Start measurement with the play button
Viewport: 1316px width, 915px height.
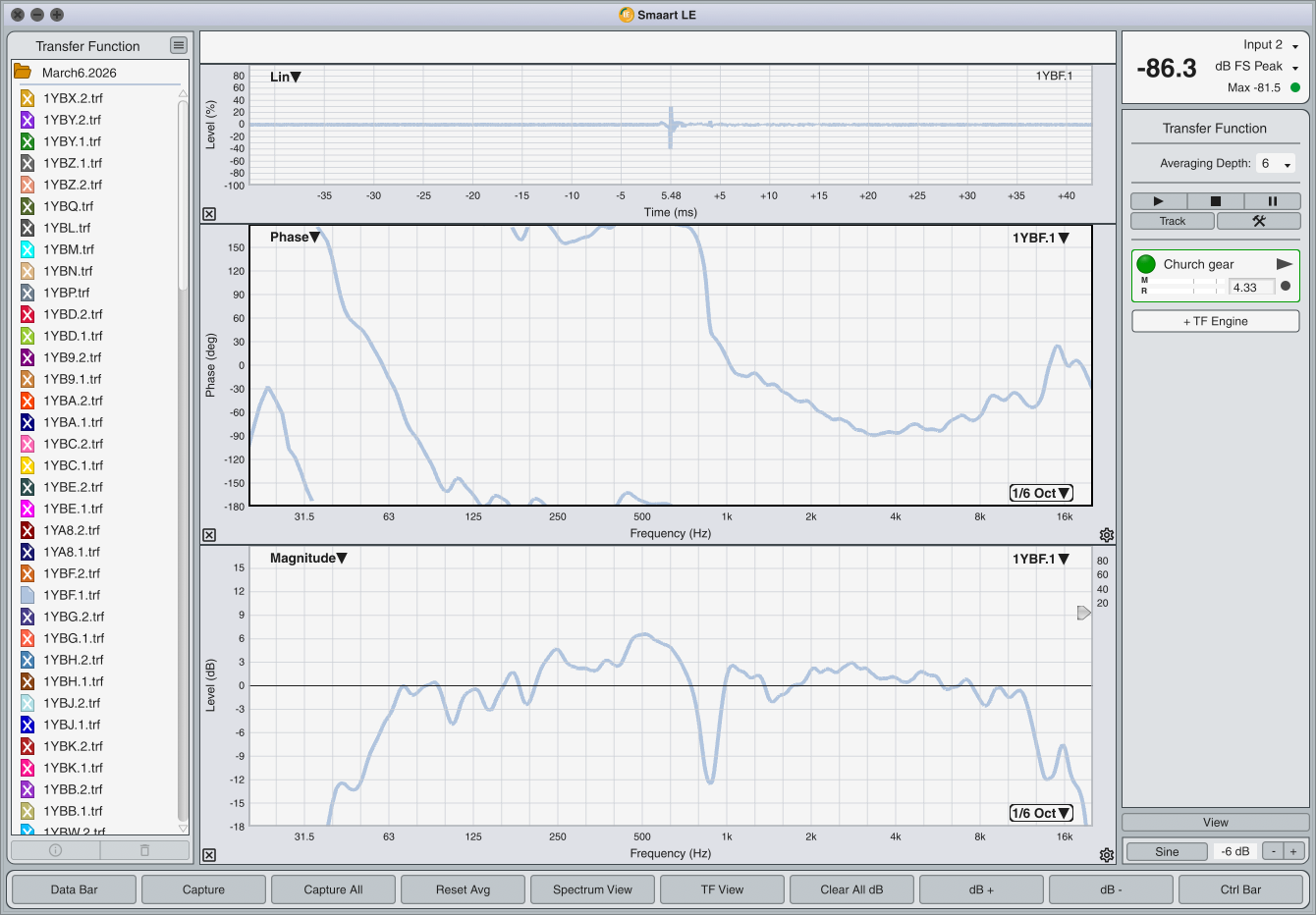click(x=1158, y=201)
